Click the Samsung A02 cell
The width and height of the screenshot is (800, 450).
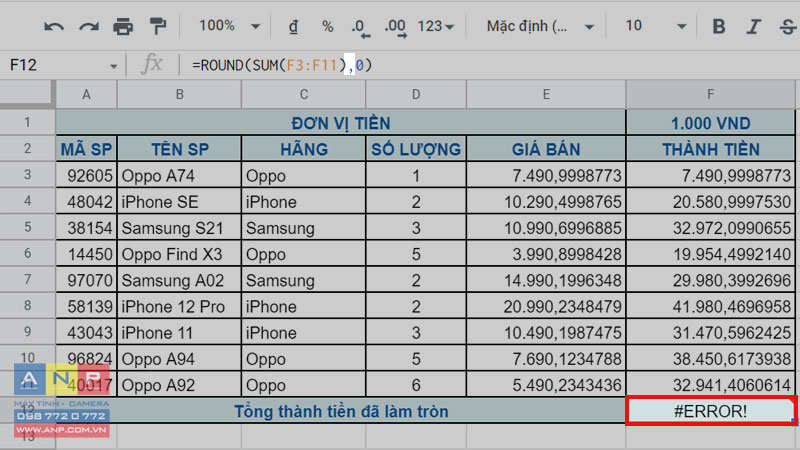point(179,280)
